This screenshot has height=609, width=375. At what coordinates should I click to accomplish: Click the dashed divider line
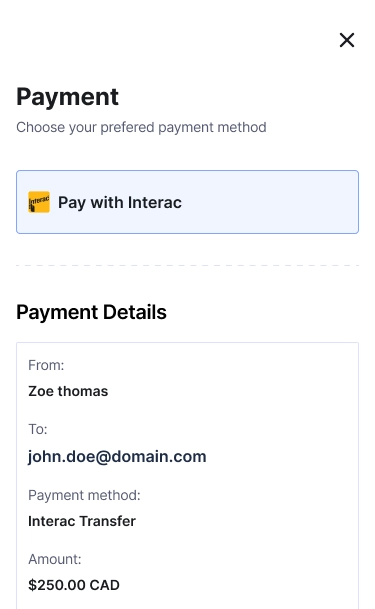click(188, 266)
